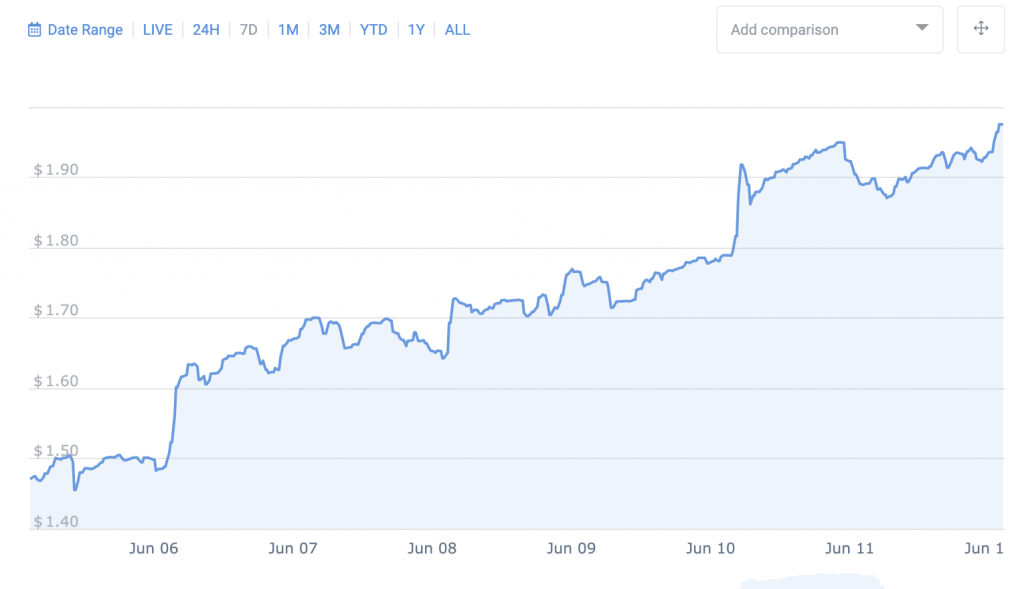
Task: Select the ALL time range
Action: pos(457,30)
